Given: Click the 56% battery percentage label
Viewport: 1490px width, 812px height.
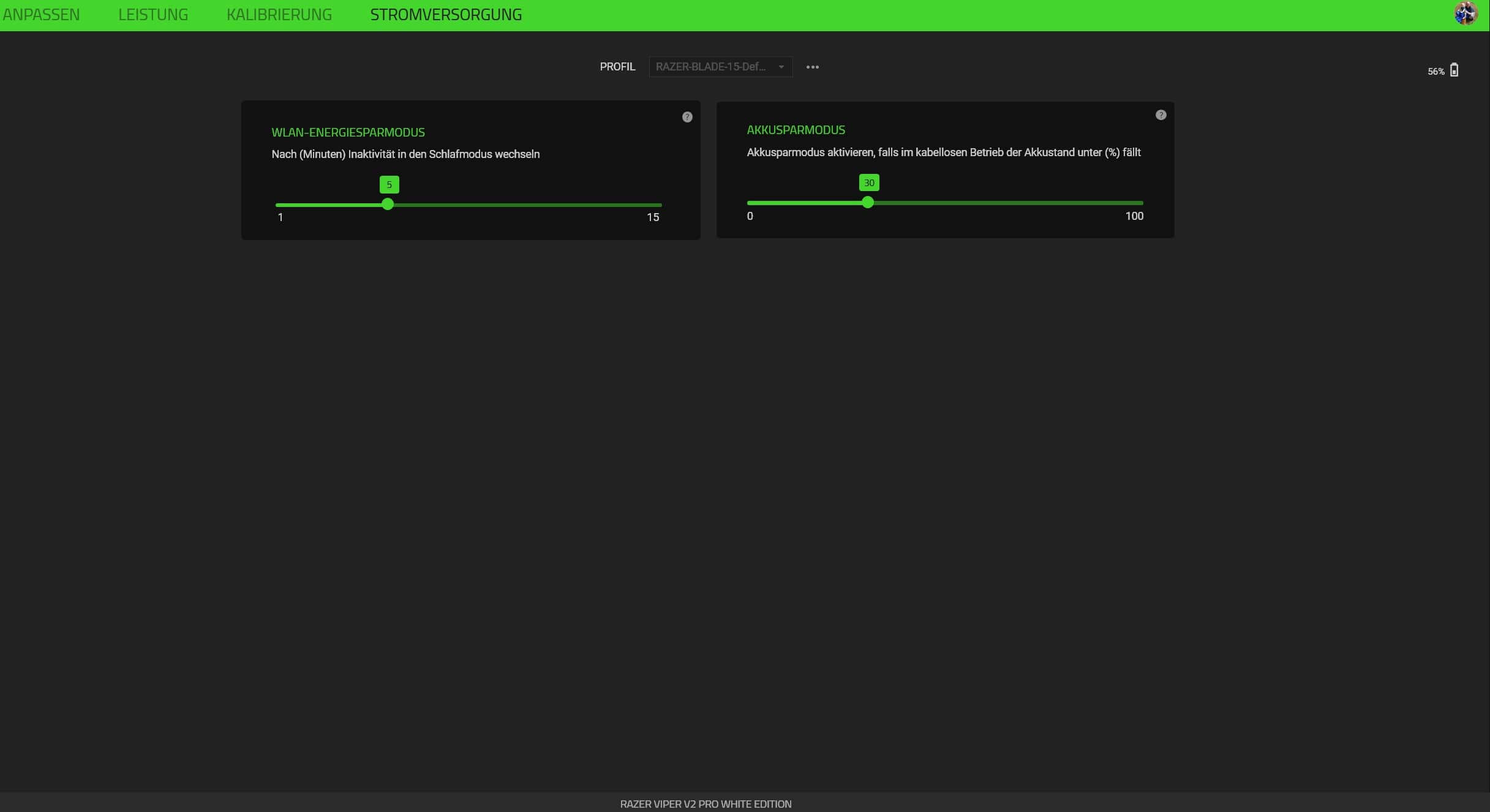Looking at the screenshot, I should (1435, 72).
